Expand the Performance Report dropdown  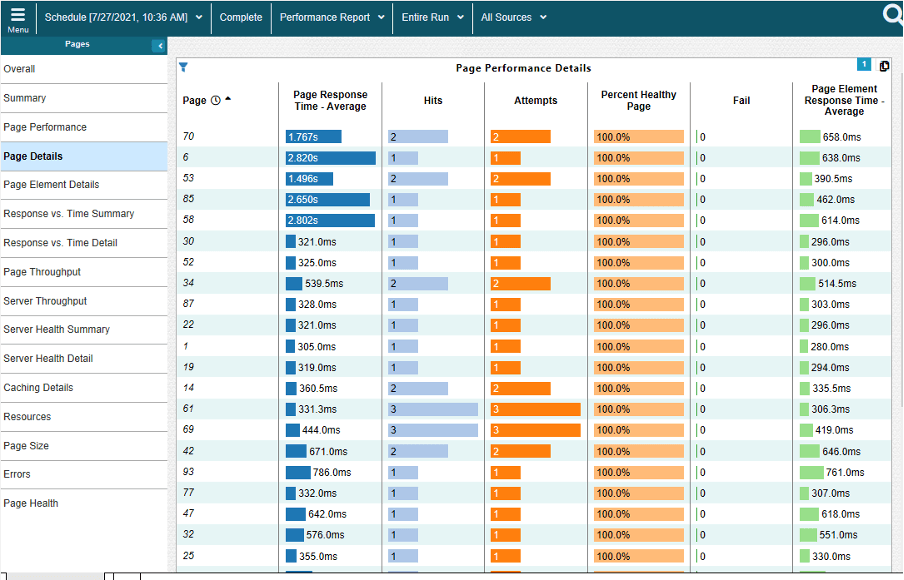(x=332, y=17)
